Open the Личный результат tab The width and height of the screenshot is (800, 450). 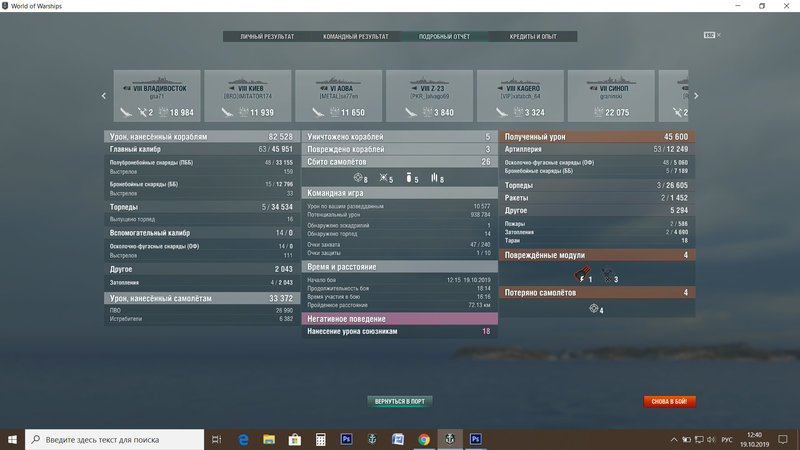[x=267, y=37]
